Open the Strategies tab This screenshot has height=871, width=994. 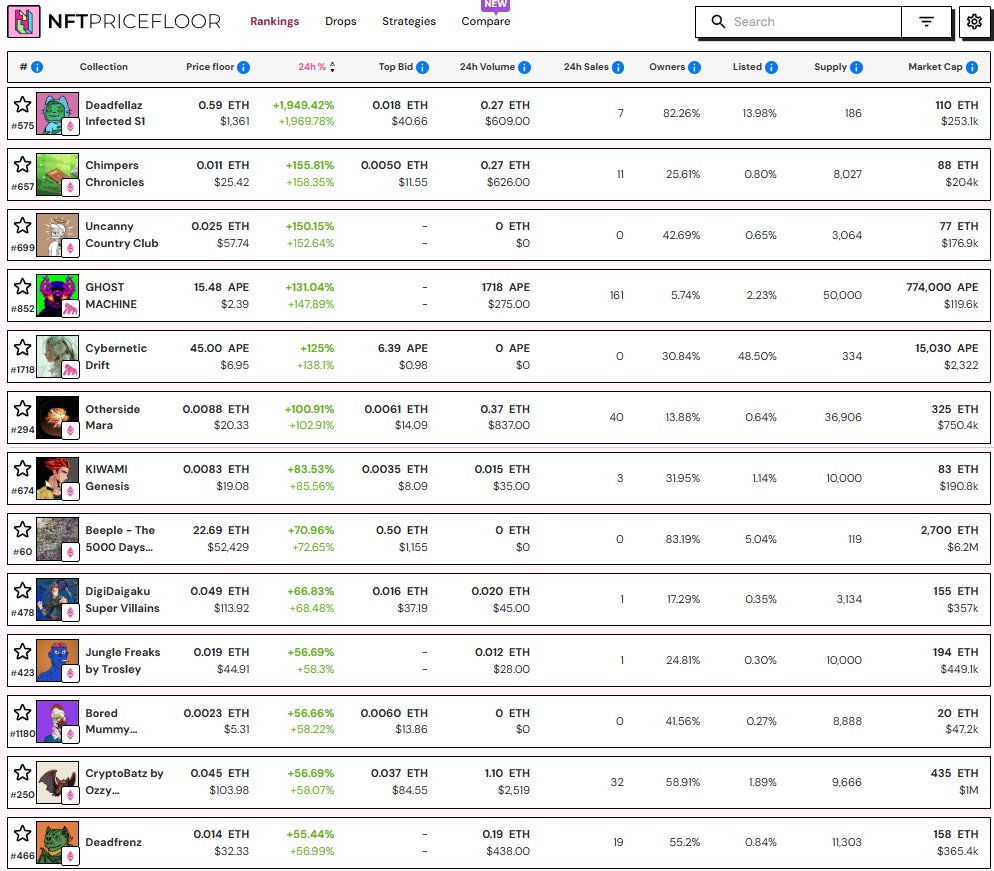pos(409,22)
